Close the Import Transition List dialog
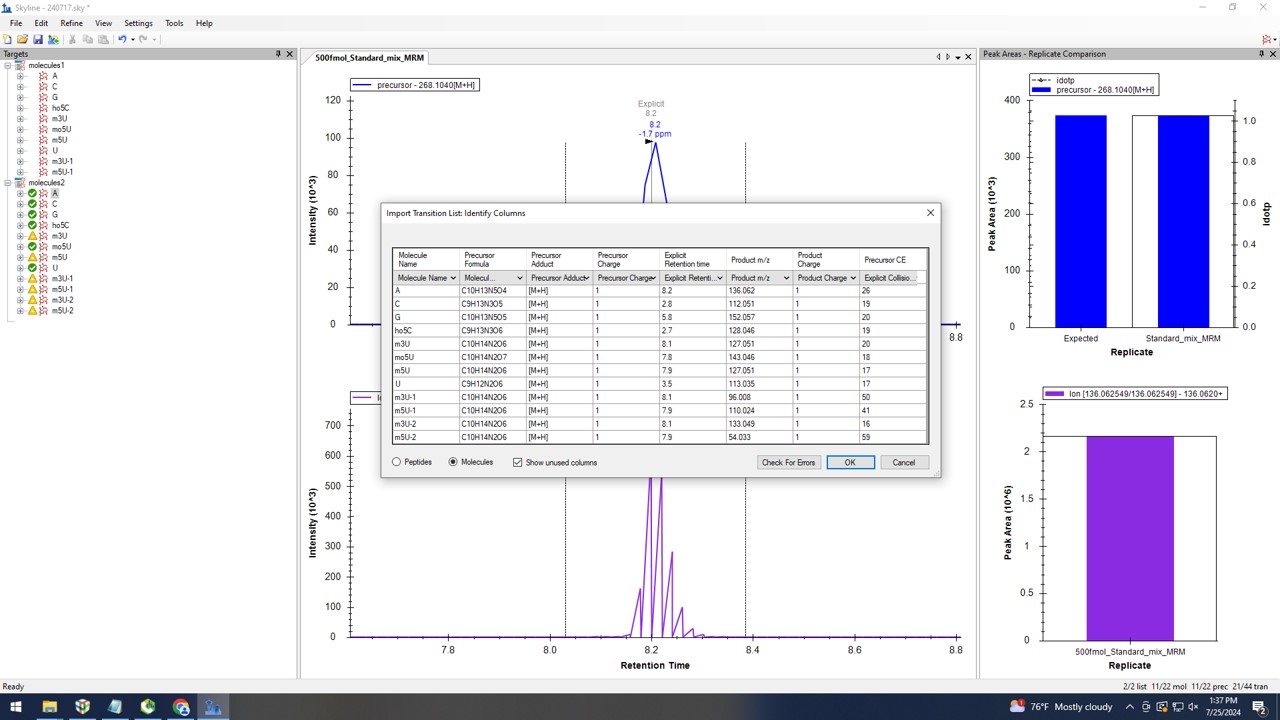Viewport: 1280px width, 720px height. point(930,213)
